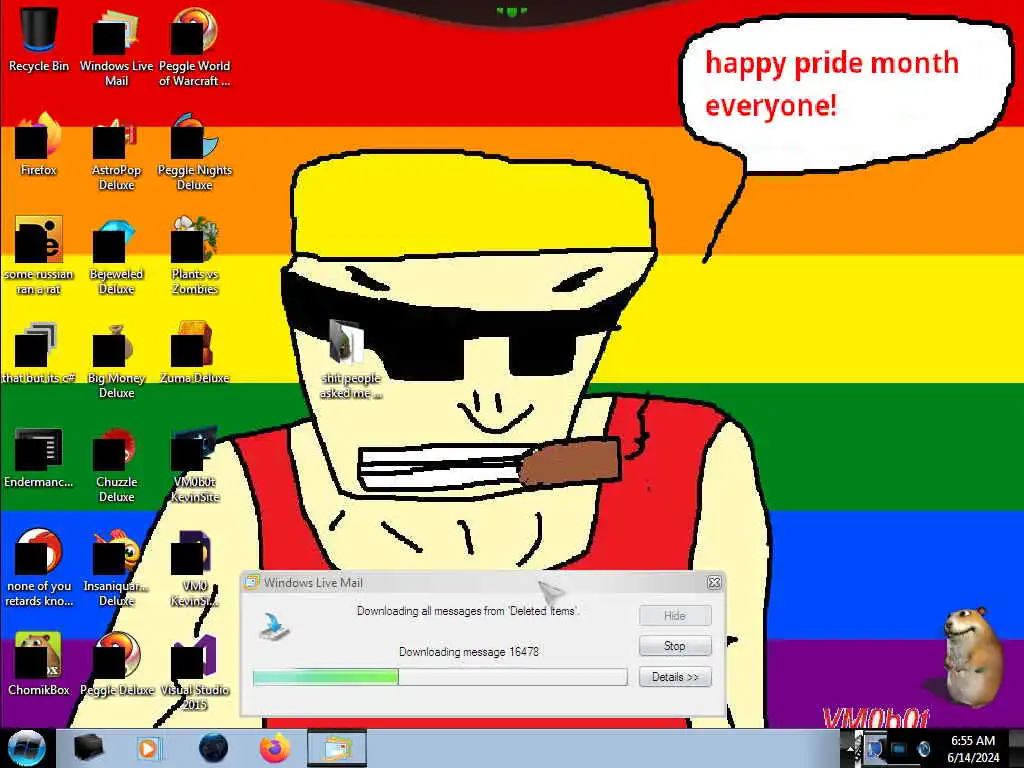
Task: Open the Windows Live Mail desktop shortcut
Action: tap(116, 47)
